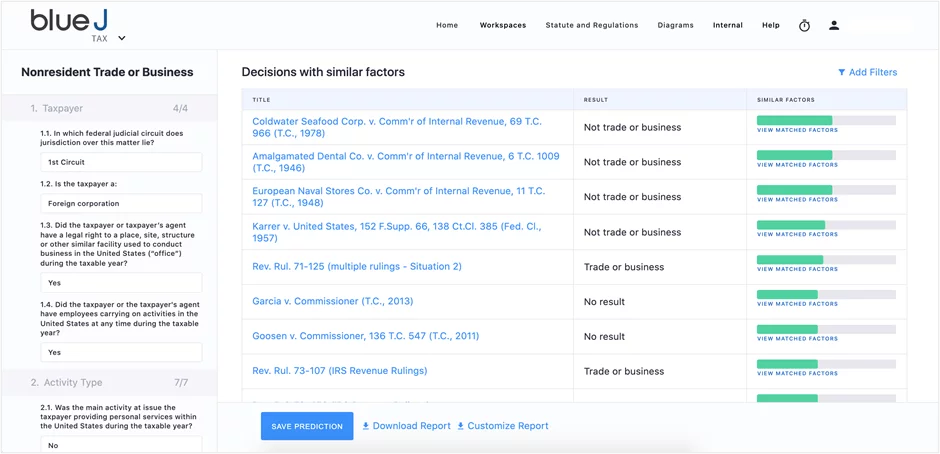Click the Download Report icon
This screenshot has width=940, height=454.
pos(366,426)
